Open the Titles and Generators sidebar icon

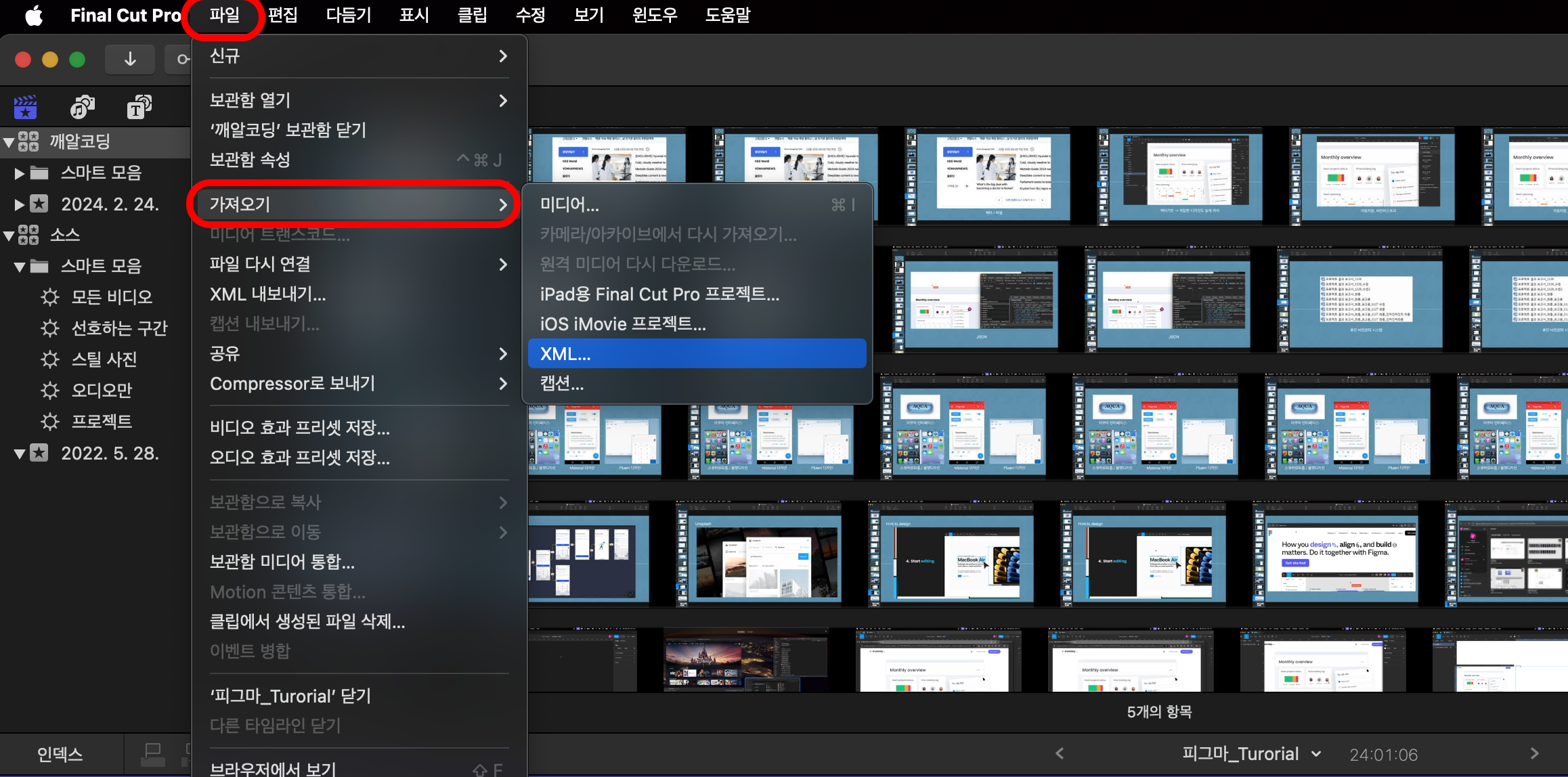coord(139,107)
